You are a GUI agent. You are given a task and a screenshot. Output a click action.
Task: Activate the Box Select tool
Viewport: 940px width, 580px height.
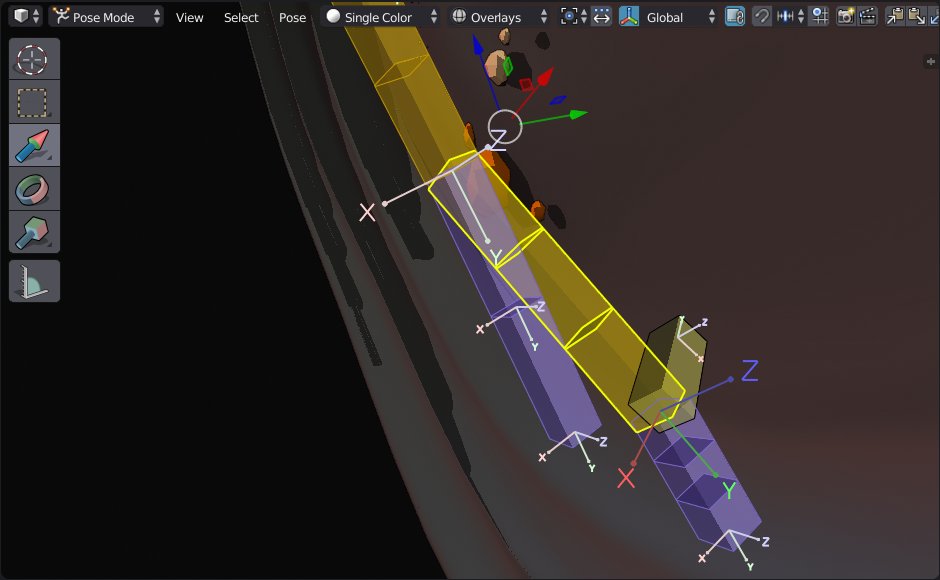point(34,100)
